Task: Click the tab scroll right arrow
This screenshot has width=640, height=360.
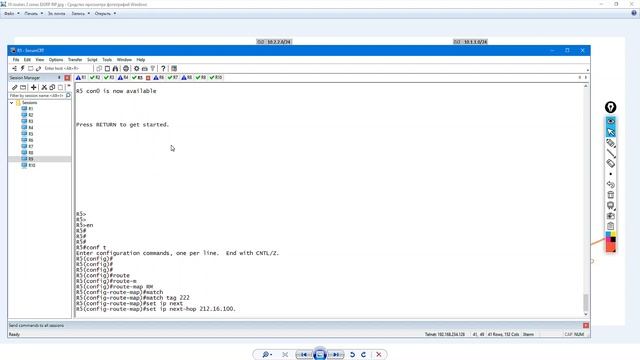Action: [x=586, y=78]
